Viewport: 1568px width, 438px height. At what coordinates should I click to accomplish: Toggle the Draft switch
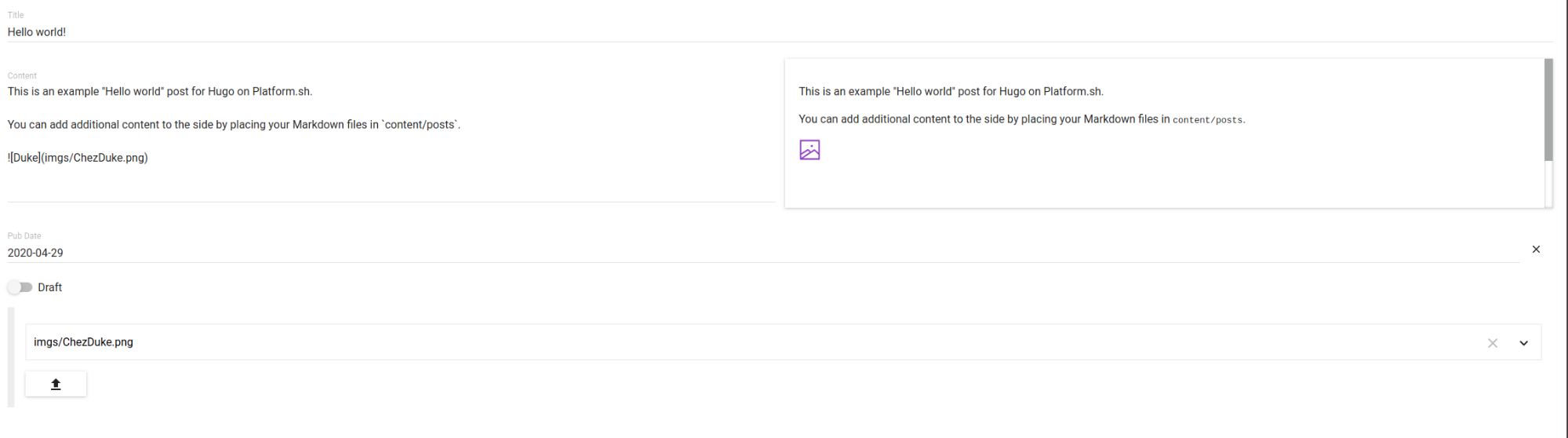click(x=20, y=287)
